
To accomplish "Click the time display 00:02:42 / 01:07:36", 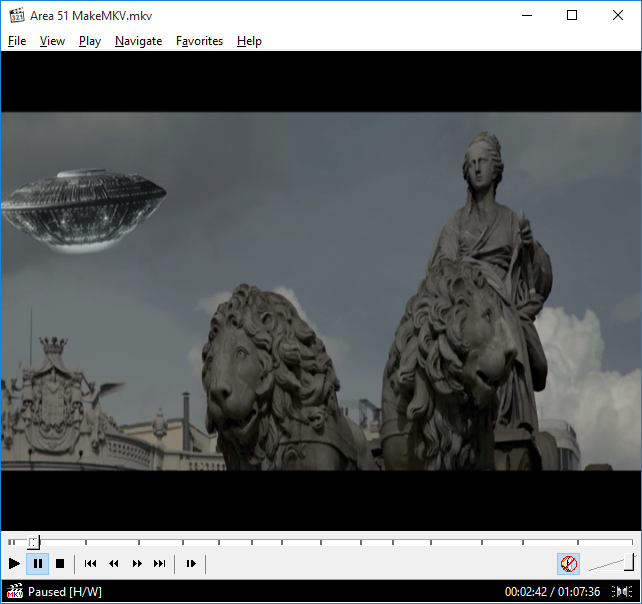I will 552,592.
